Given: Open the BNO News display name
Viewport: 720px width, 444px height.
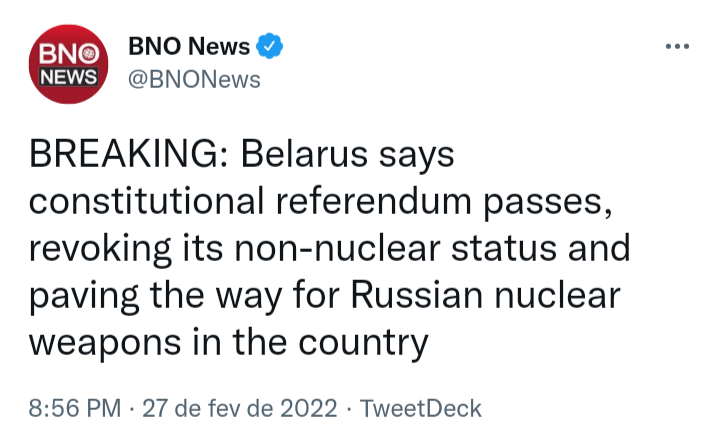Looking at the screenshot, I should tap(190, 45).
